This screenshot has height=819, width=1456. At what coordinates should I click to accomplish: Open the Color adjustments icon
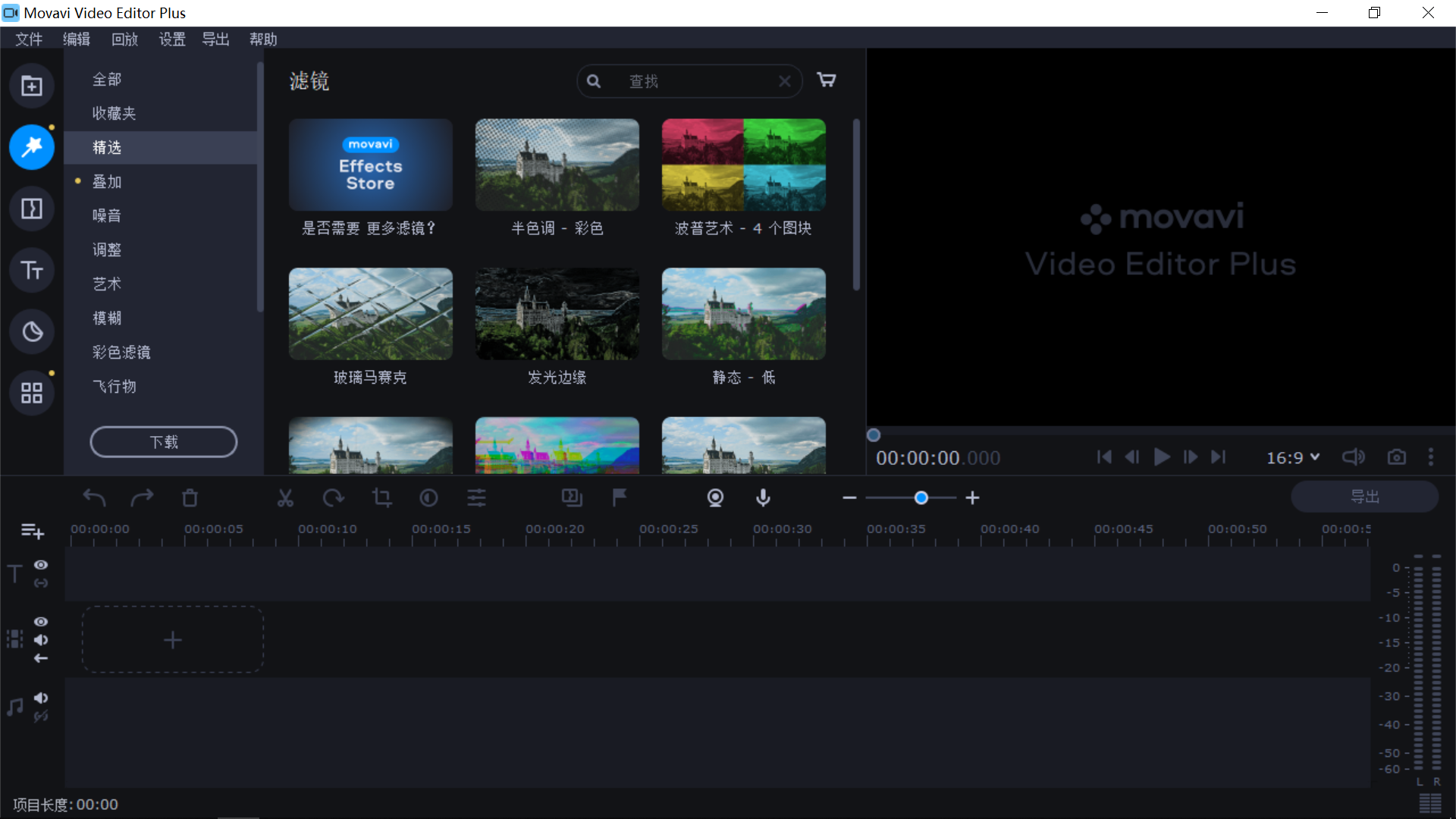click(428, 497)
